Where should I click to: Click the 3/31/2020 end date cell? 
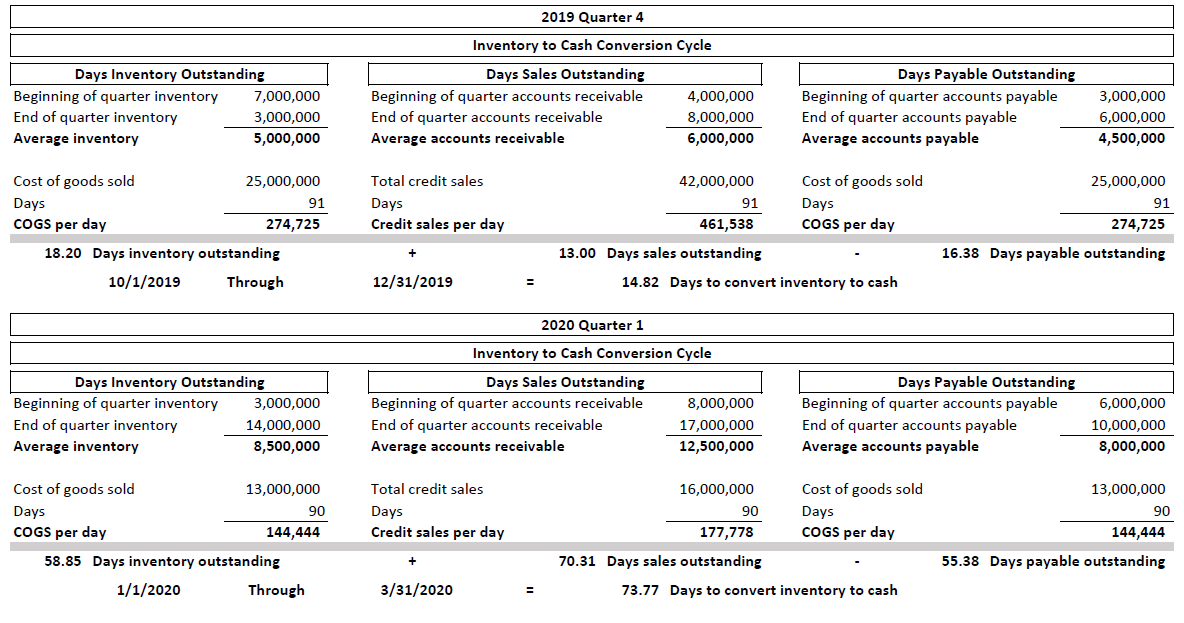(x=416, y=590)
